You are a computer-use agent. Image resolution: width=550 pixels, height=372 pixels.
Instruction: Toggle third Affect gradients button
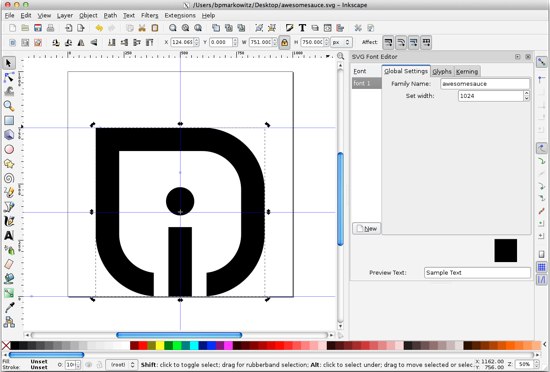(x=414, y=42)
